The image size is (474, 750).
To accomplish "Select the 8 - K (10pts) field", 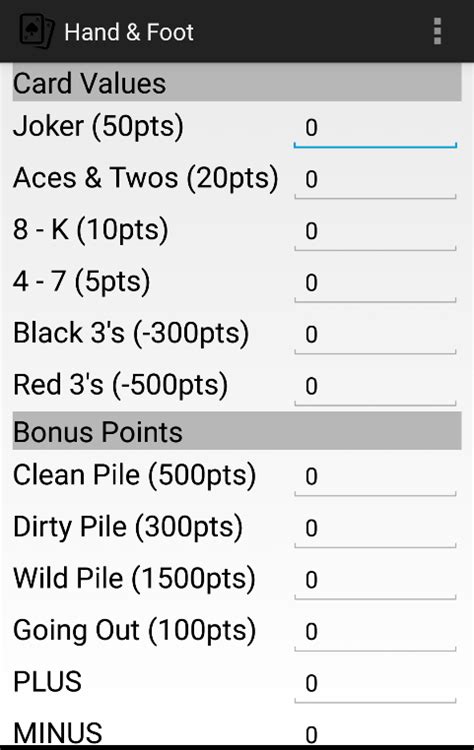I will pos(375,232).
